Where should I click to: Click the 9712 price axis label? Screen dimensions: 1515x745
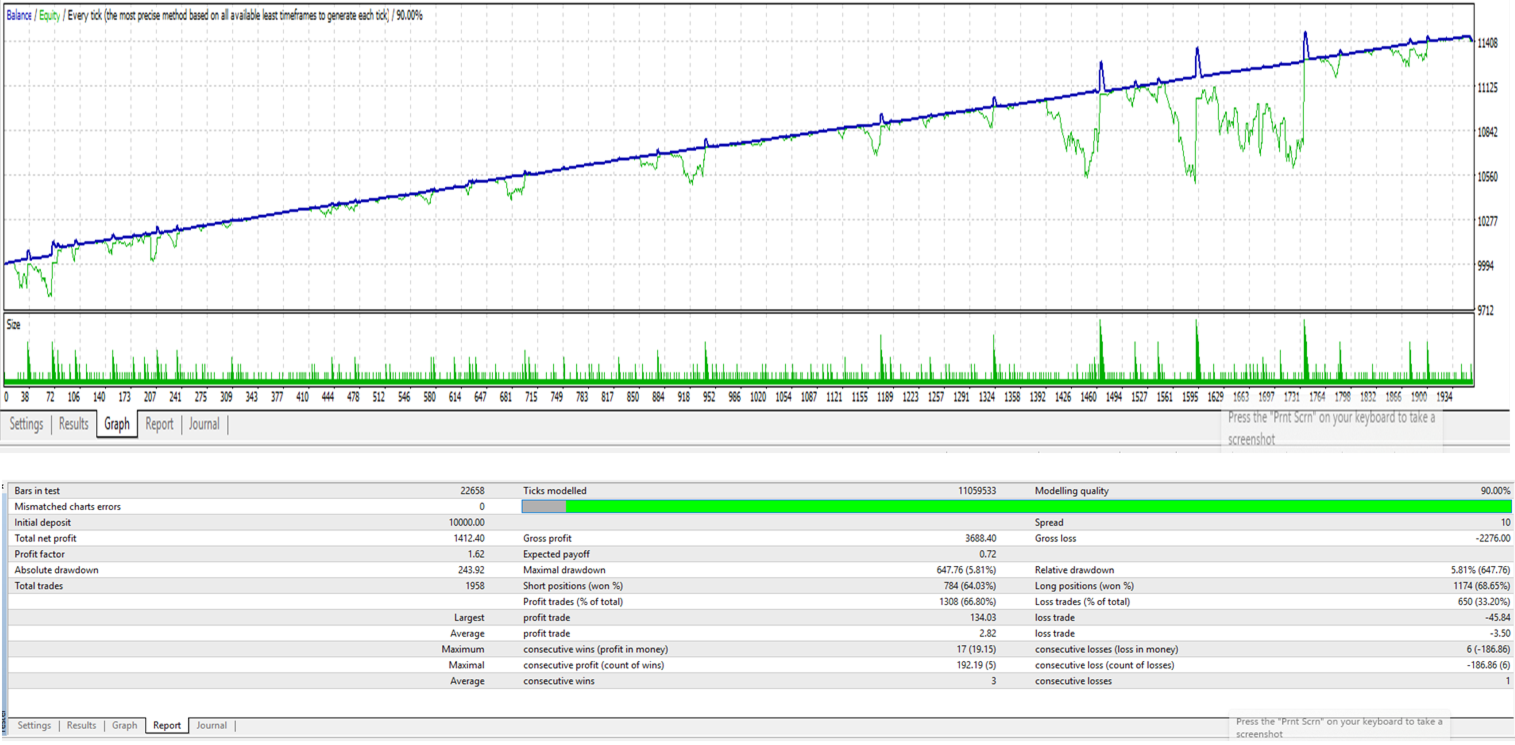(1488, 311)
